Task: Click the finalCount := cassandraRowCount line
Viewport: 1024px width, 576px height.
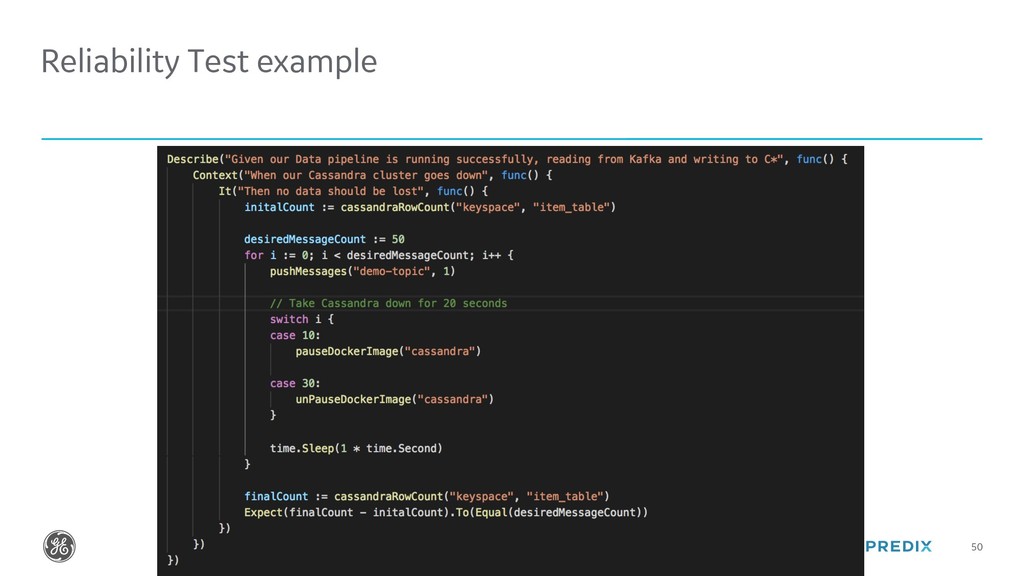Action: click(426, 496)
